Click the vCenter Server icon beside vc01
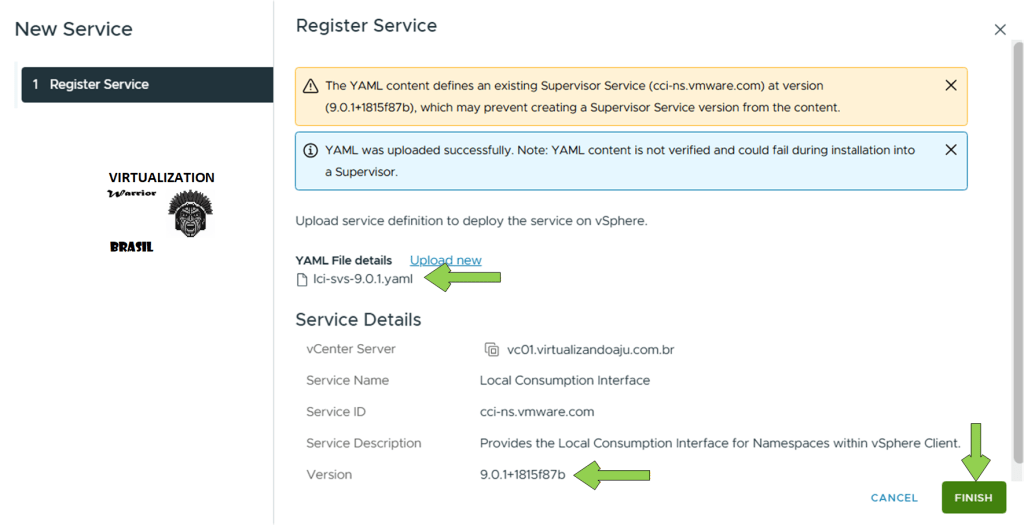Screen dimensions: 1024x525 pyautogui.click(x=491, y=349)
